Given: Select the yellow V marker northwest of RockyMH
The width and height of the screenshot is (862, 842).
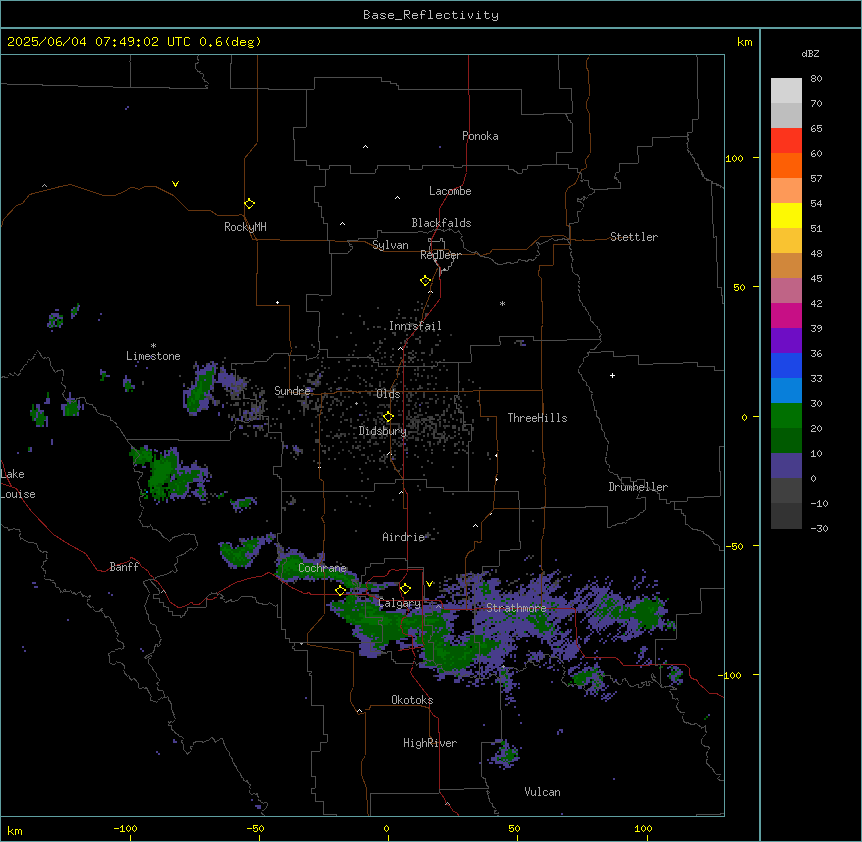Looking at the screenshot, I should click(175, 184).
